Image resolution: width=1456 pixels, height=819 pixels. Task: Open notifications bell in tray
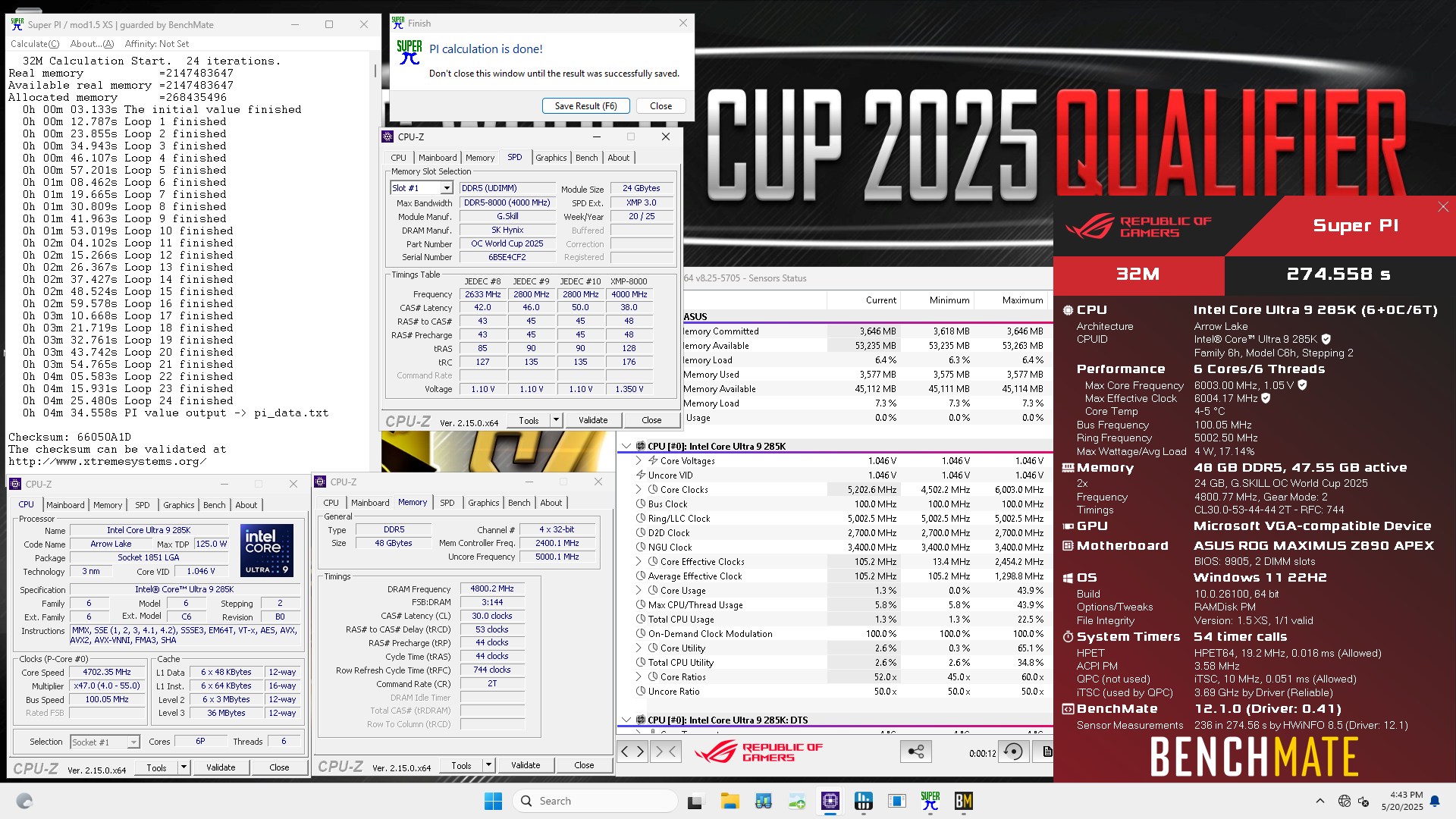coord(1435,801)
